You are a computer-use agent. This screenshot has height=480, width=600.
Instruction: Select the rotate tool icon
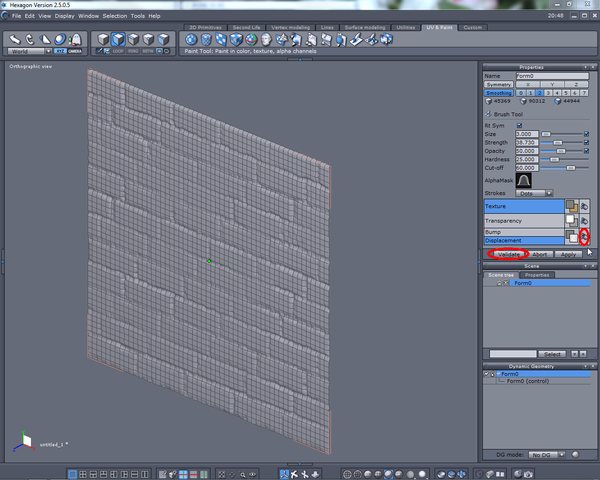[30, 39]
